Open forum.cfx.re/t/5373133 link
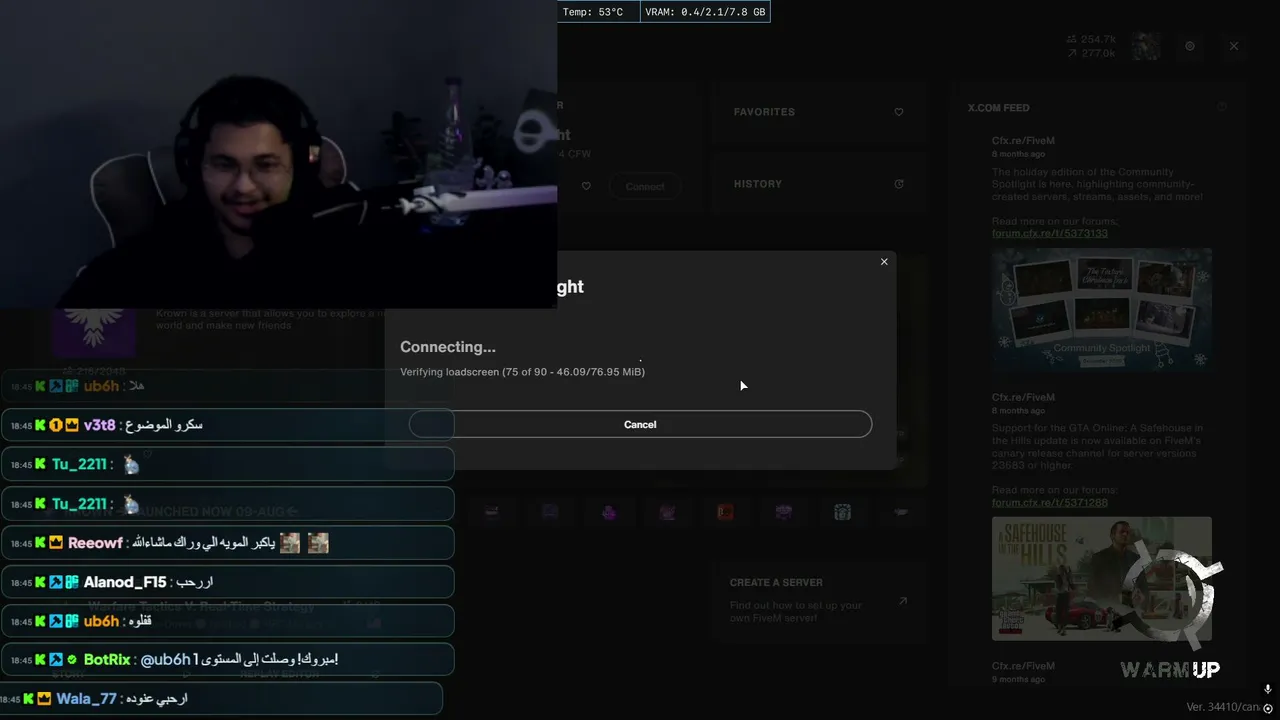This screenshot has width=1280, height=720. coord(1050,233)
